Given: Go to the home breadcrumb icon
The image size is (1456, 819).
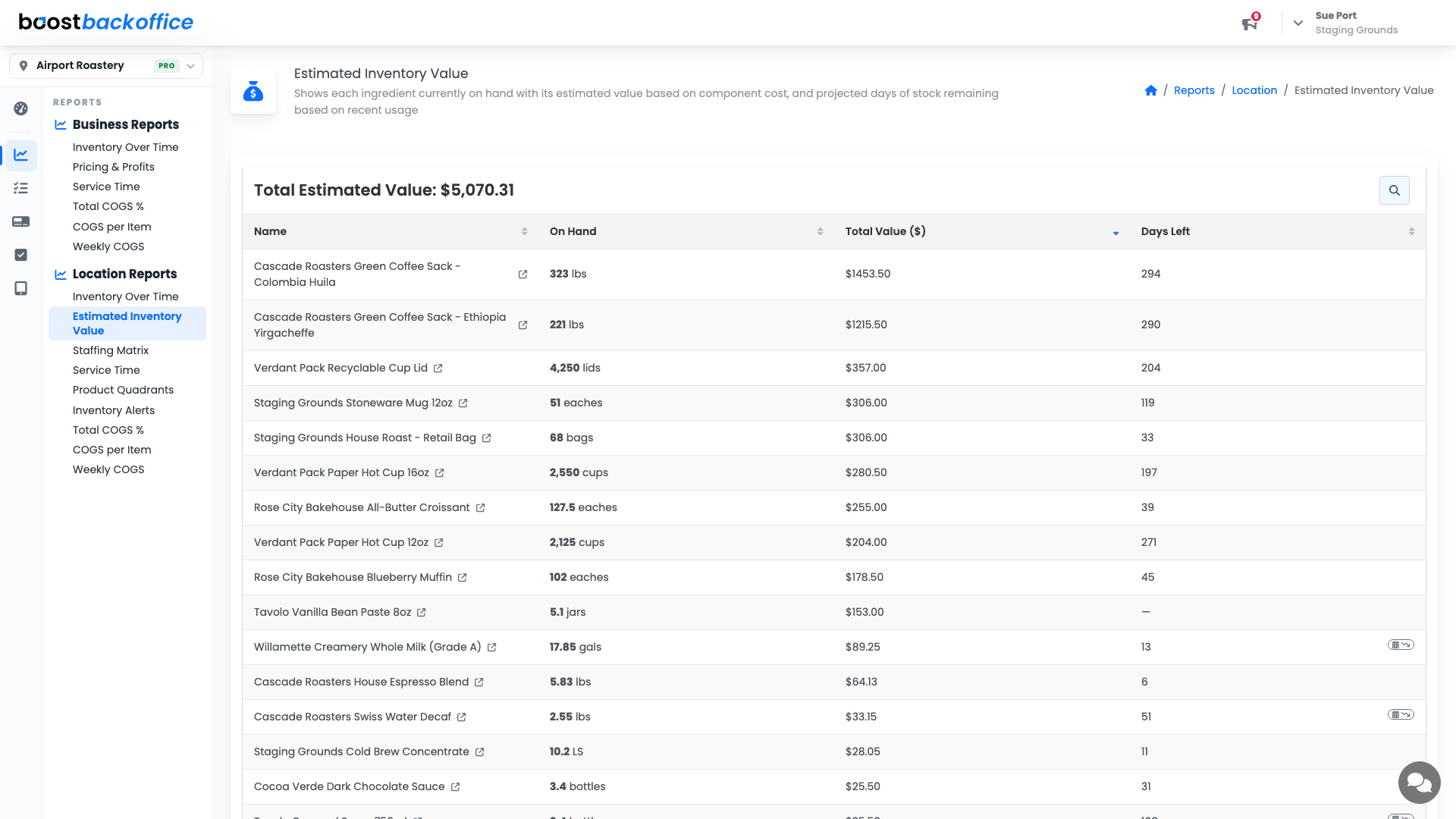Looking at the screenshot, I should (x=1151, y=90).
